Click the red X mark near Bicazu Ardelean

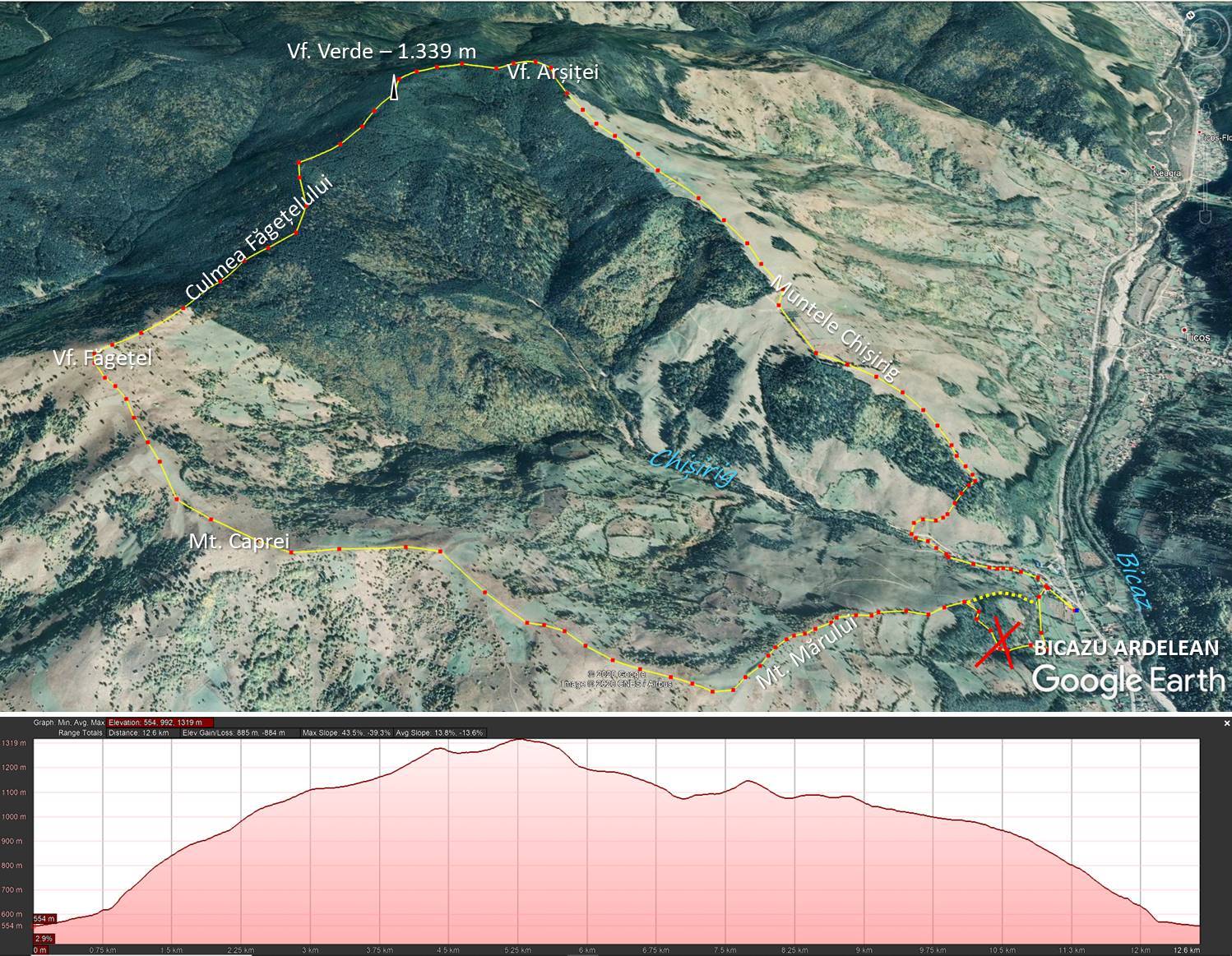[998, 641]
